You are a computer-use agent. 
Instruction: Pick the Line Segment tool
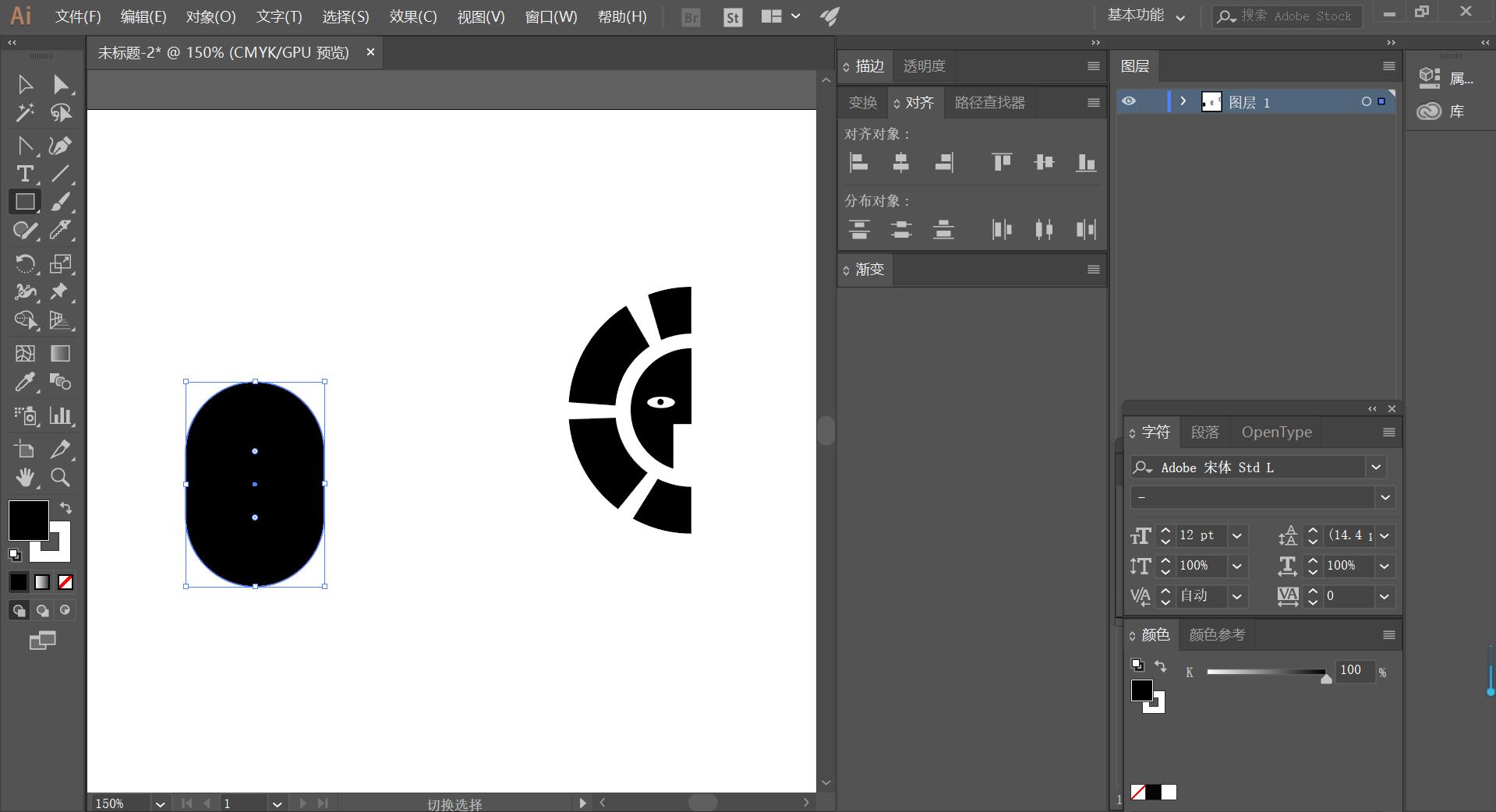(61, 174)
